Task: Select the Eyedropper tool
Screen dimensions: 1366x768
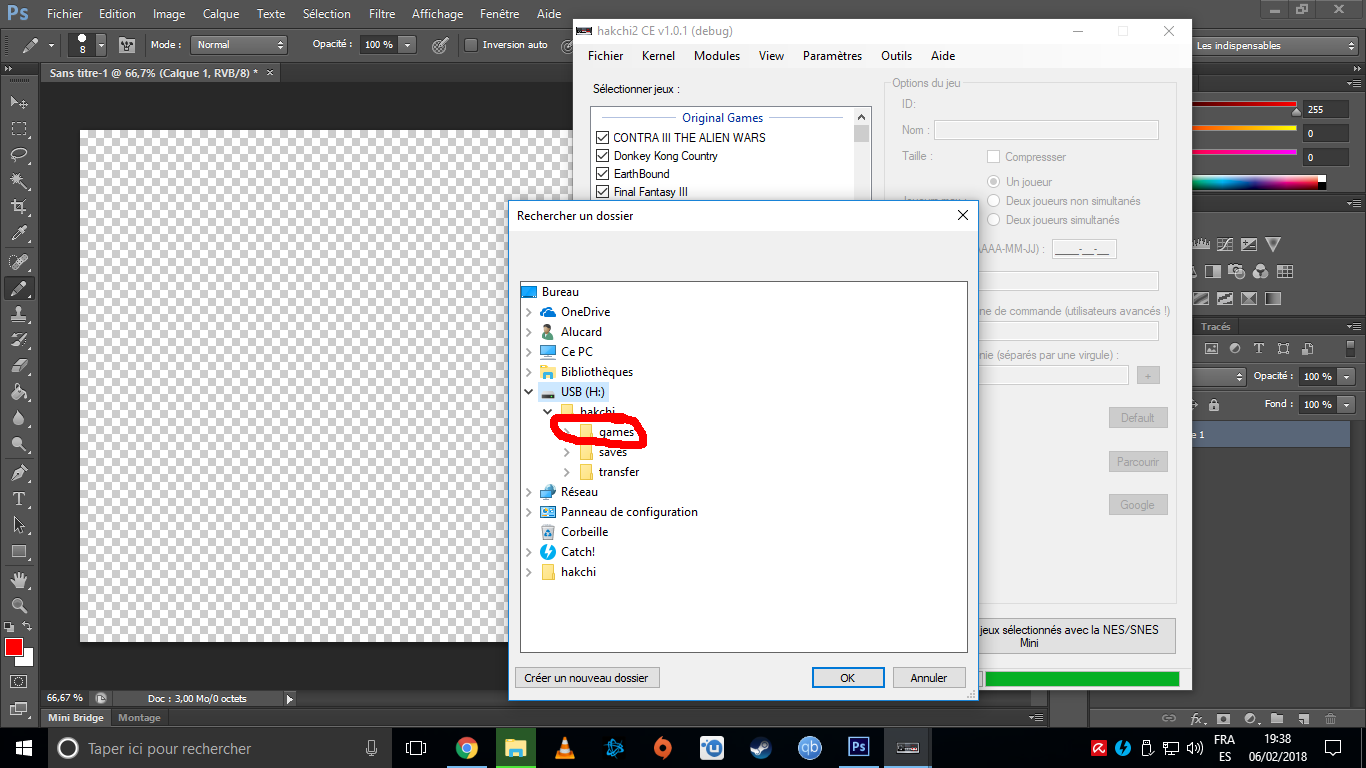Action: [x=19, y=233]
